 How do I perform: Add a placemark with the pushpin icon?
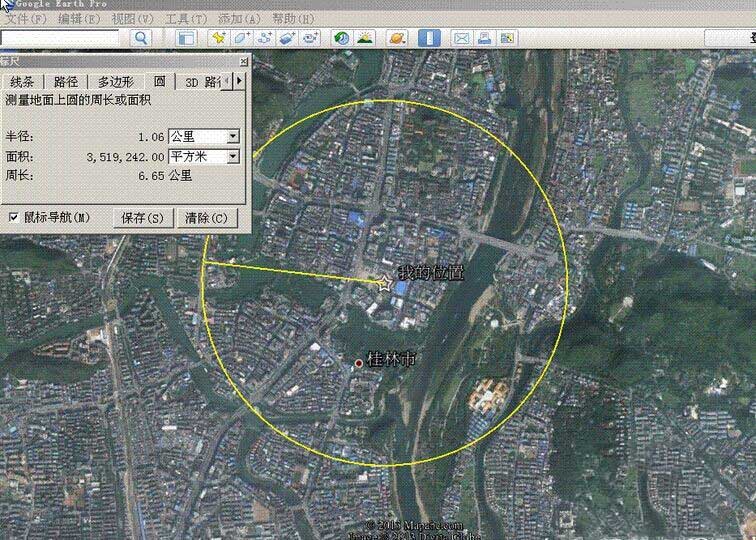(x=218, y=38)
